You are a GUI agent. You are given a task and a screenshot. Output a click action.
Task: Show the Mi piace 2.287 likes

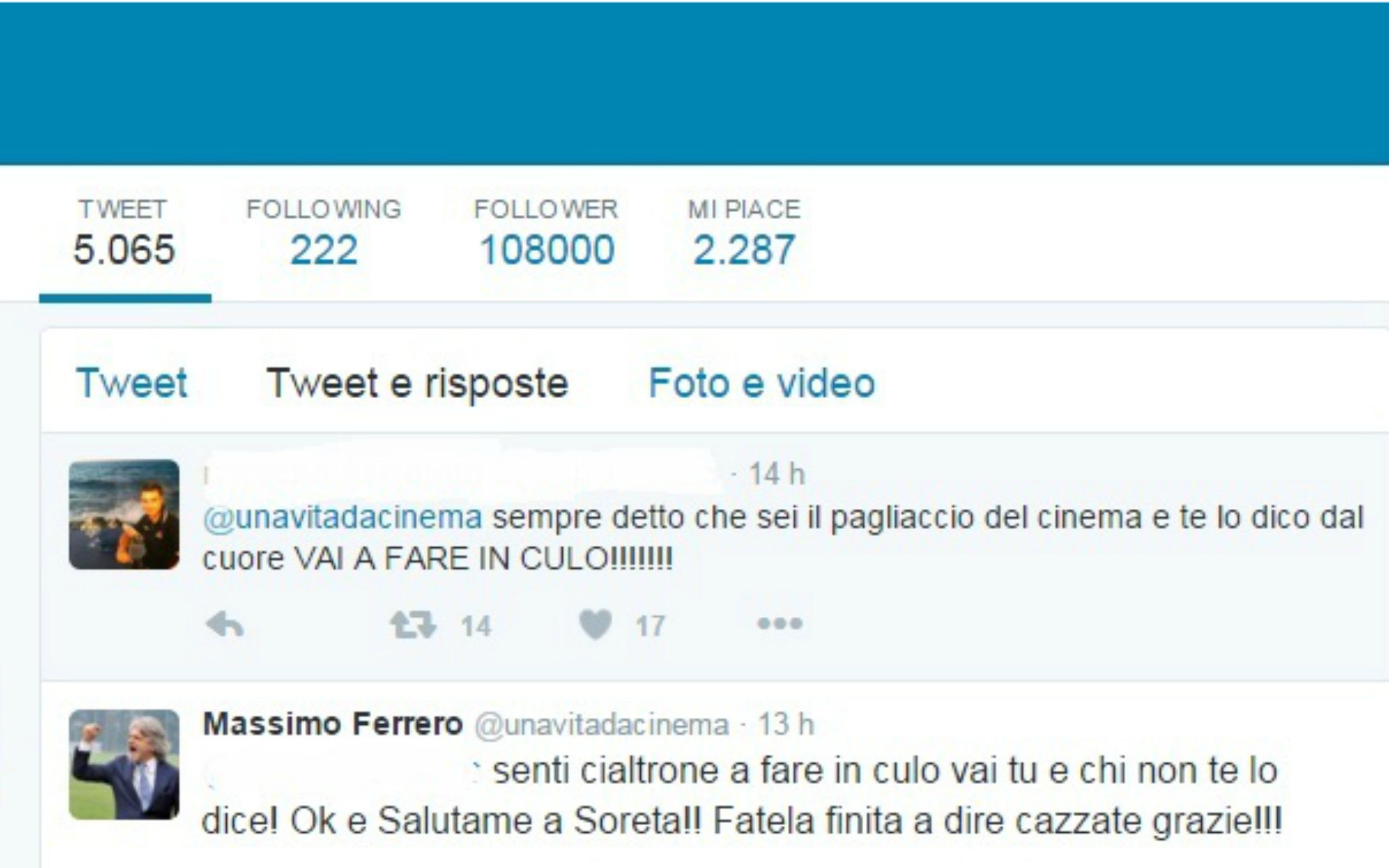point(744,234)
